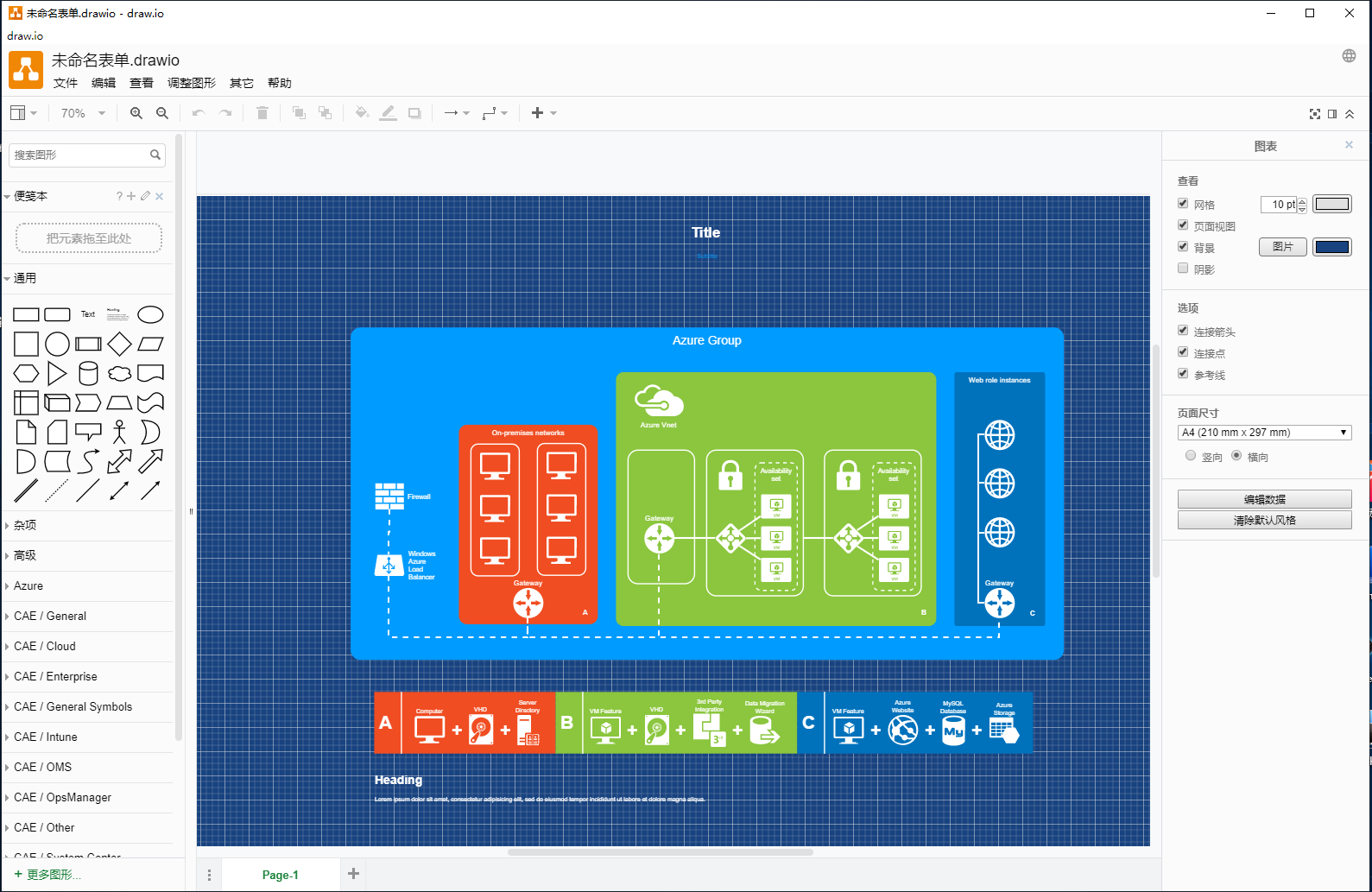Click the add page plus icon
The image size is (1372, 892).
353,874
